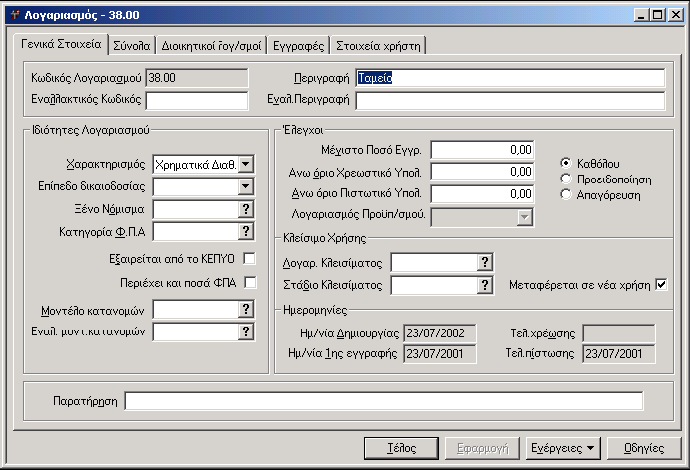Open the Ενέργειες actions dropdown button
The image size is (690, 470).
coord(562,448)
